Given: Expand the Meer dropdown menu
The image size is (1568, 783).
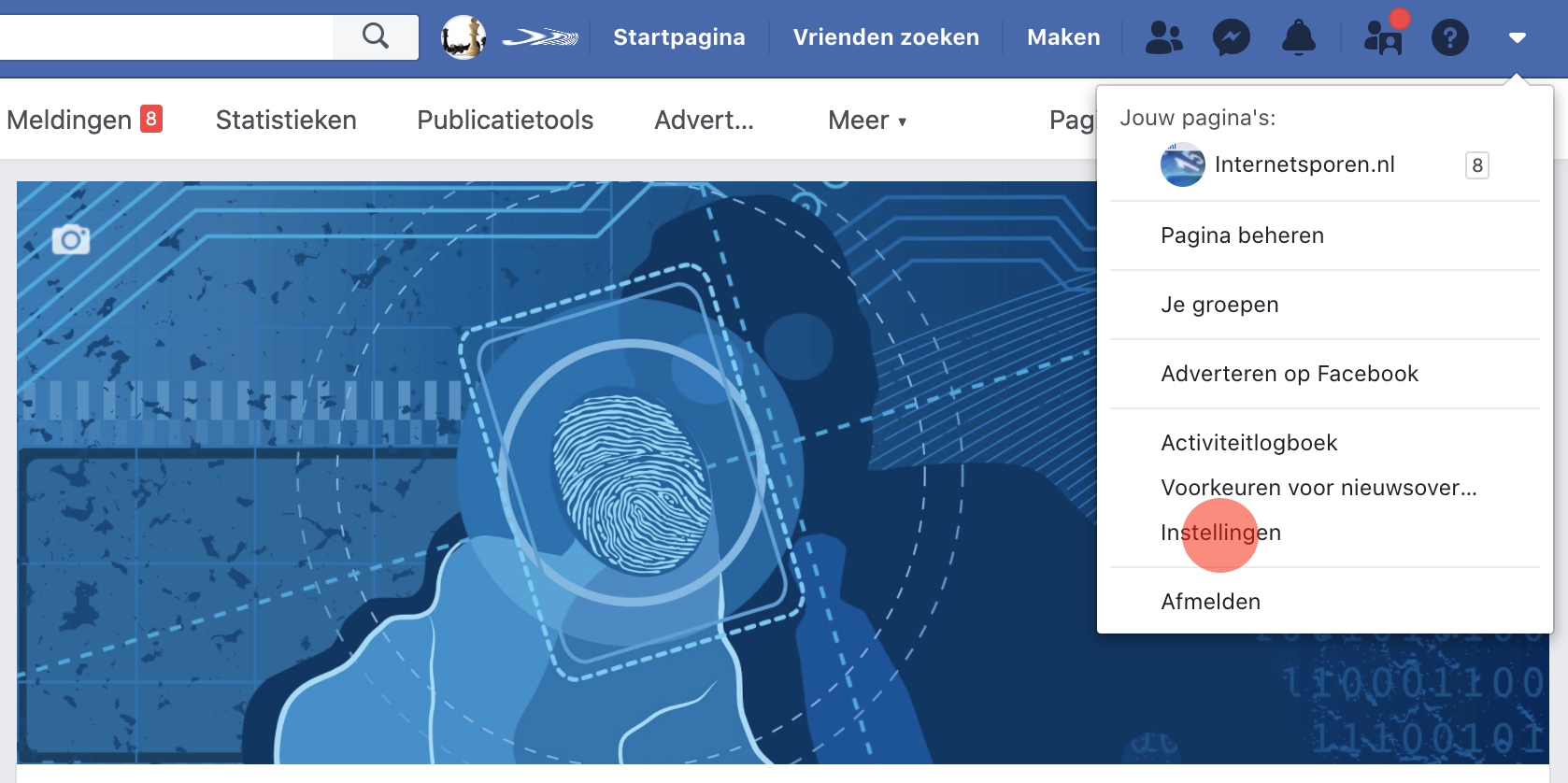Looking at the screenshot, I should pyautogui.click(x=866, y=121).
